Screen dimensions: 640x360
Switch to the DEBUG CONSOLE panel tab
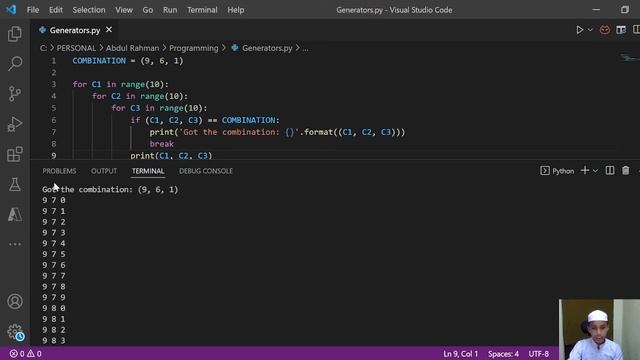[x=206, y=171]
